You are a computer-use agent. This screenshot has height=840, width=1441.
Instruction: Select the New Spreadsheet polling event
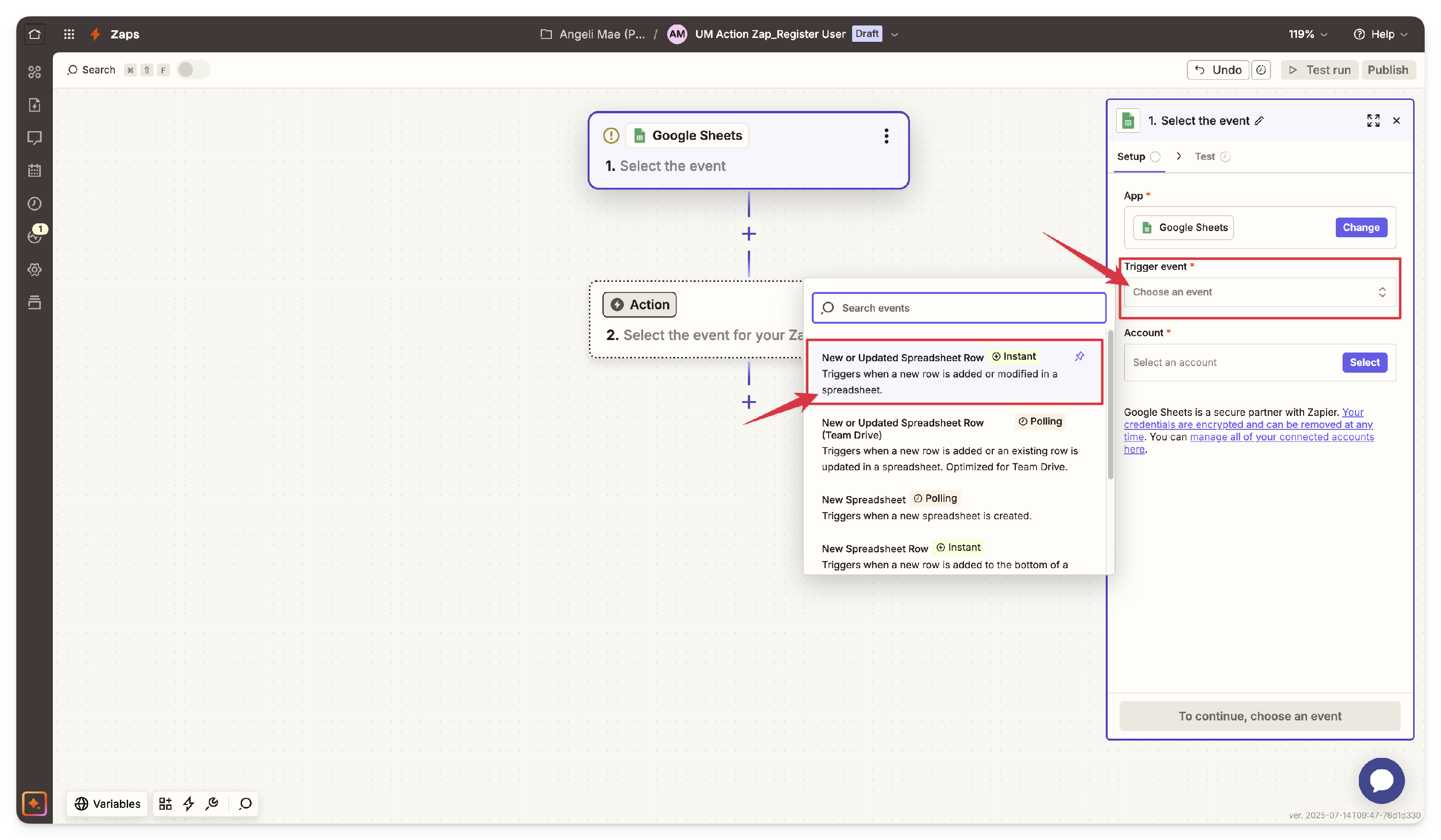coord(954,507)
